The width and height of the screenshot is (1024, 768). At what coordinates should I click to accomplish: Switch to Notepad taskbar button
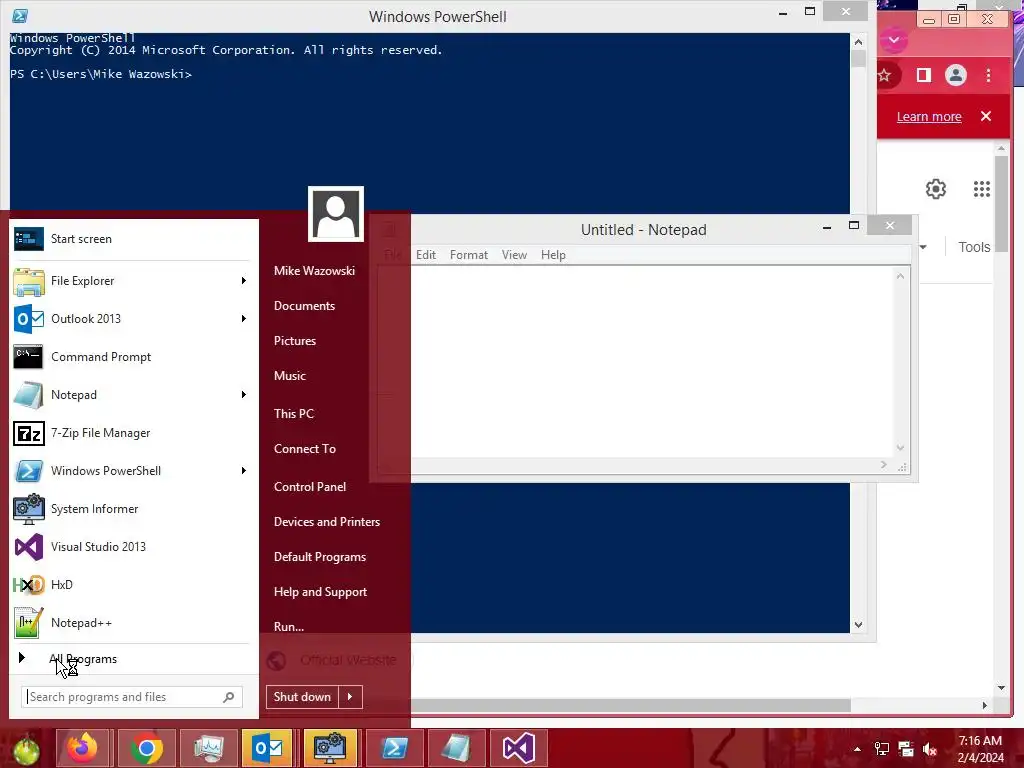[x=456, y=748]
